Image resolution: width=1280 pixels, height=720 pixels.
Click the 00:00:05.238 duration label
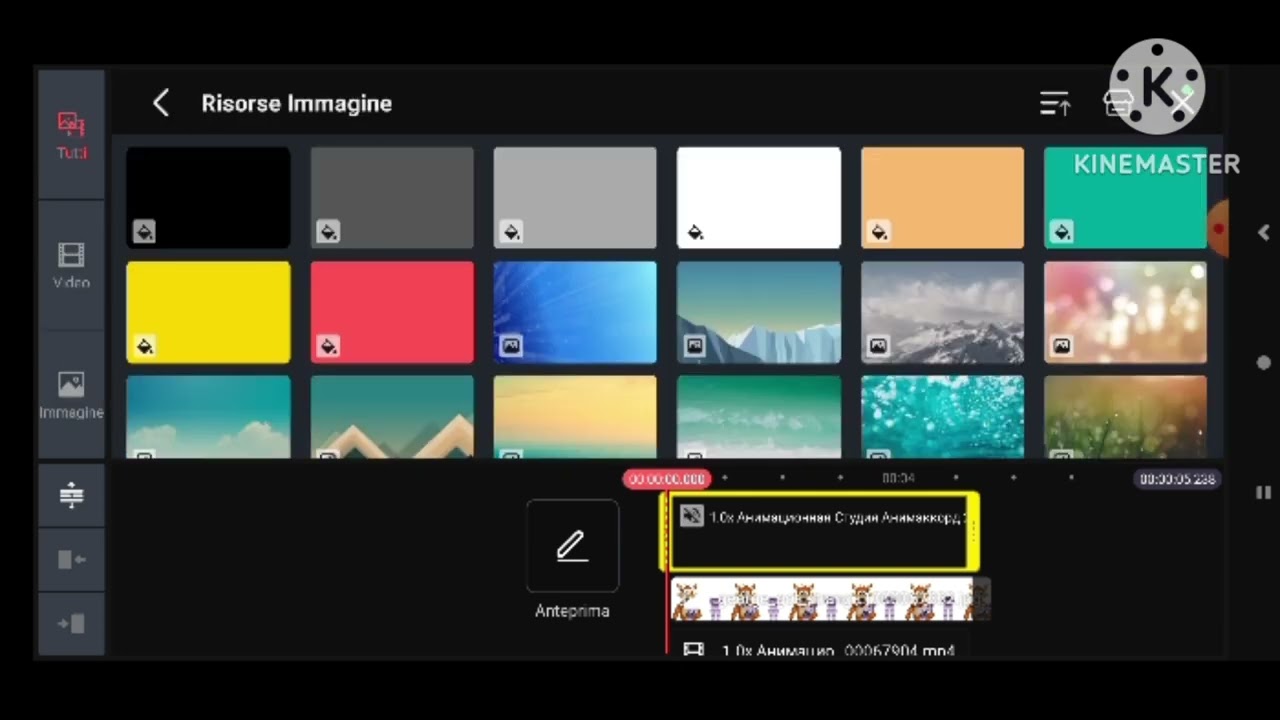click(x=1178, y=479)
